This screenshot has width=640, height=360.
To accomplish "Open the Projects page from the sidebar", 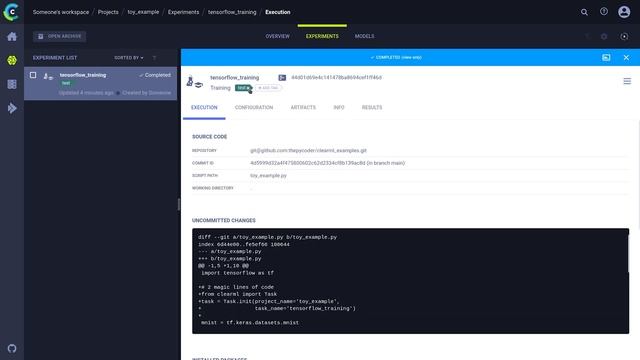I will (x=12, y=60).
